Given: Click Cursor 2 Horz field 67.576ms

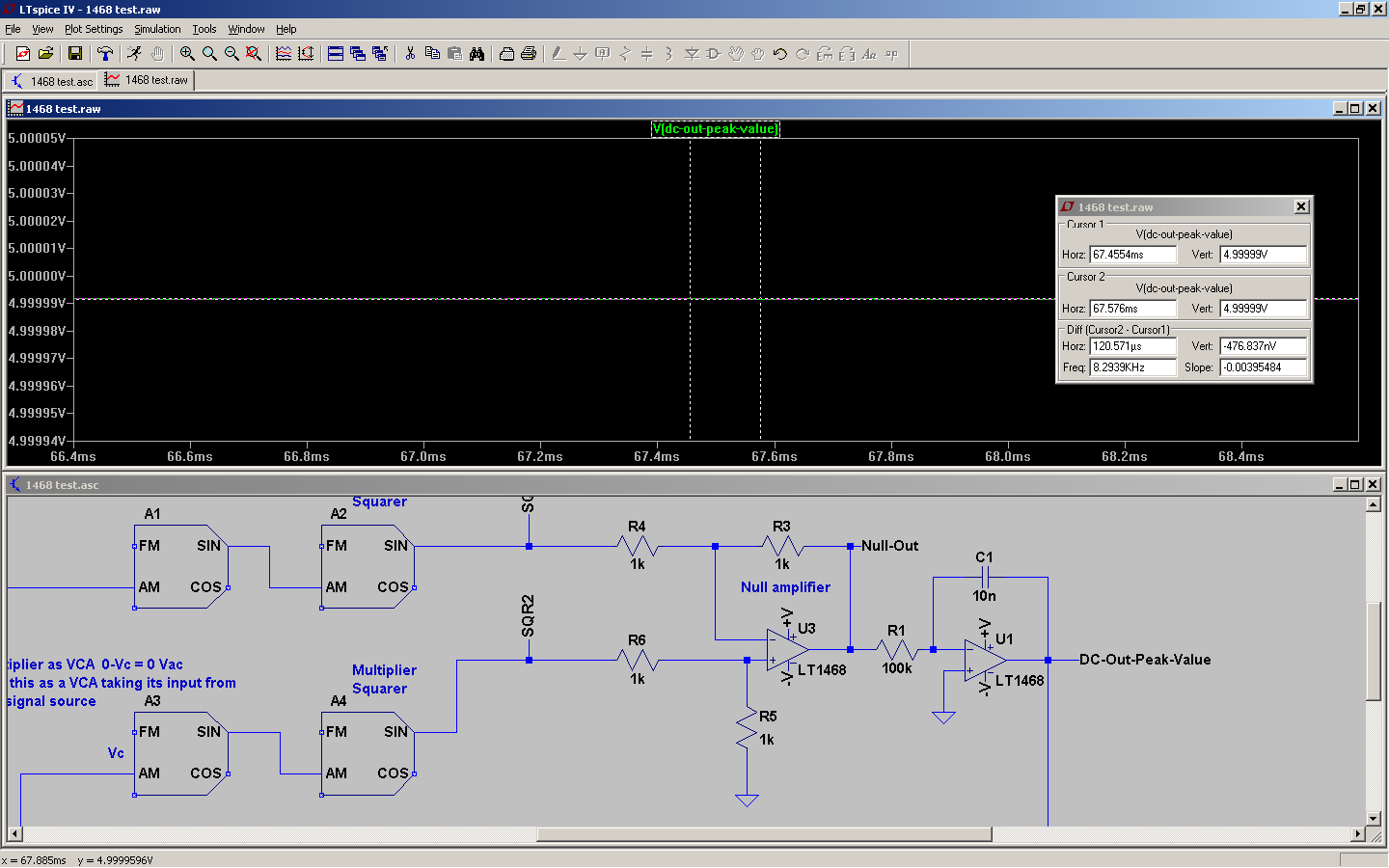Looking at the screenshot, I should click(1133, 309).
